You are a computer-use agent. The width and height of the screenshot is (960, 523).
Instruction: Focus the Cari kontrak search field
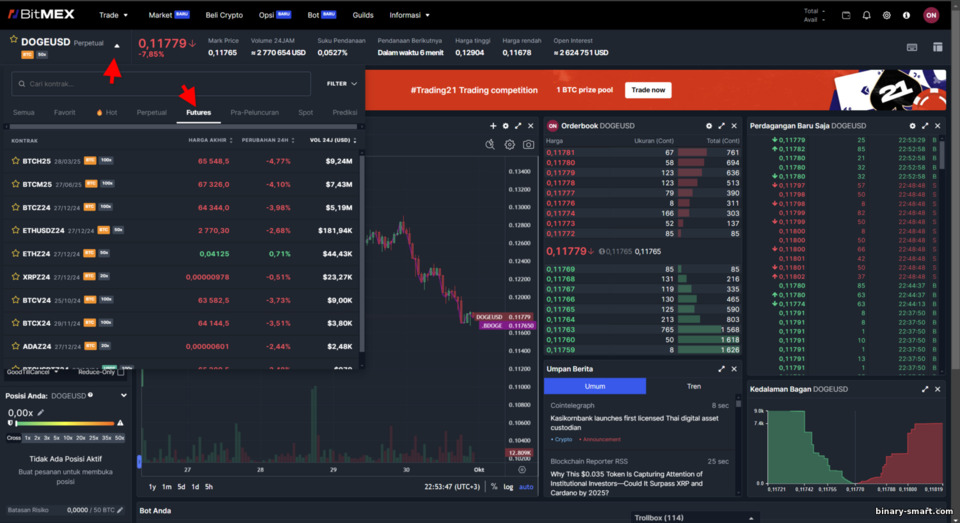click(x=161, y=84)
